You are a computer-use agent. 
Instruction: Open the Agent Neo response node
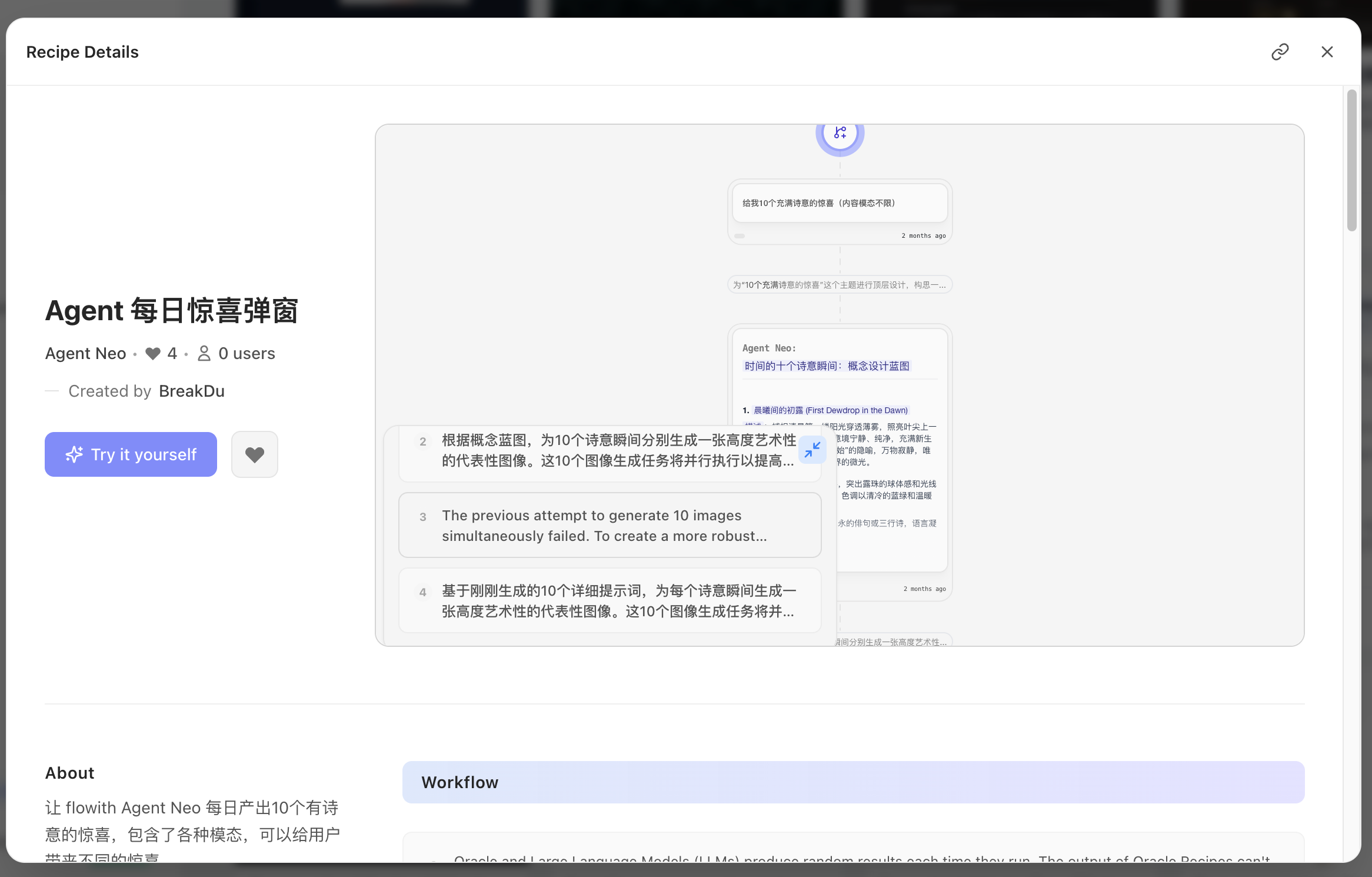(840, 450)
